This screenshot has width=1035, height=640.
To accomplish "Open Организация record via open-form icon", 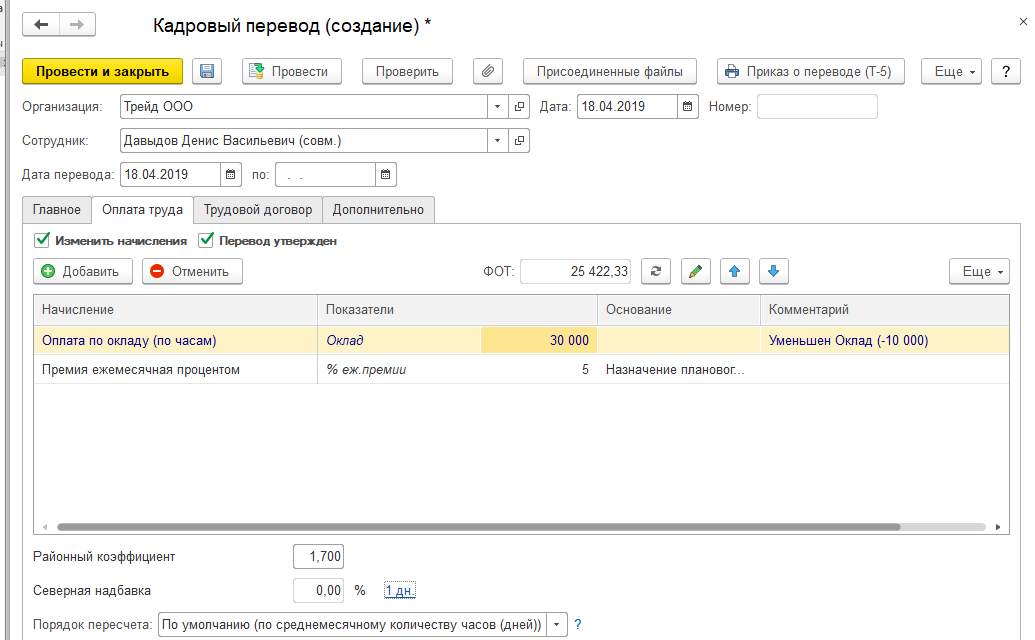I will point(519,106).
